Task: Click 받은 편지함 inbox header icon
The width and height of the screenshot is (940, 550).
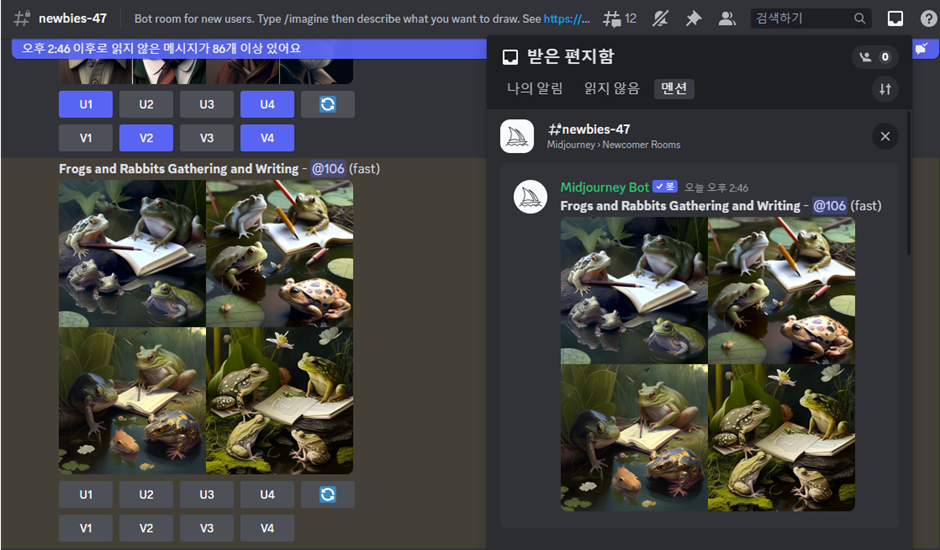Action: (510, 57)
